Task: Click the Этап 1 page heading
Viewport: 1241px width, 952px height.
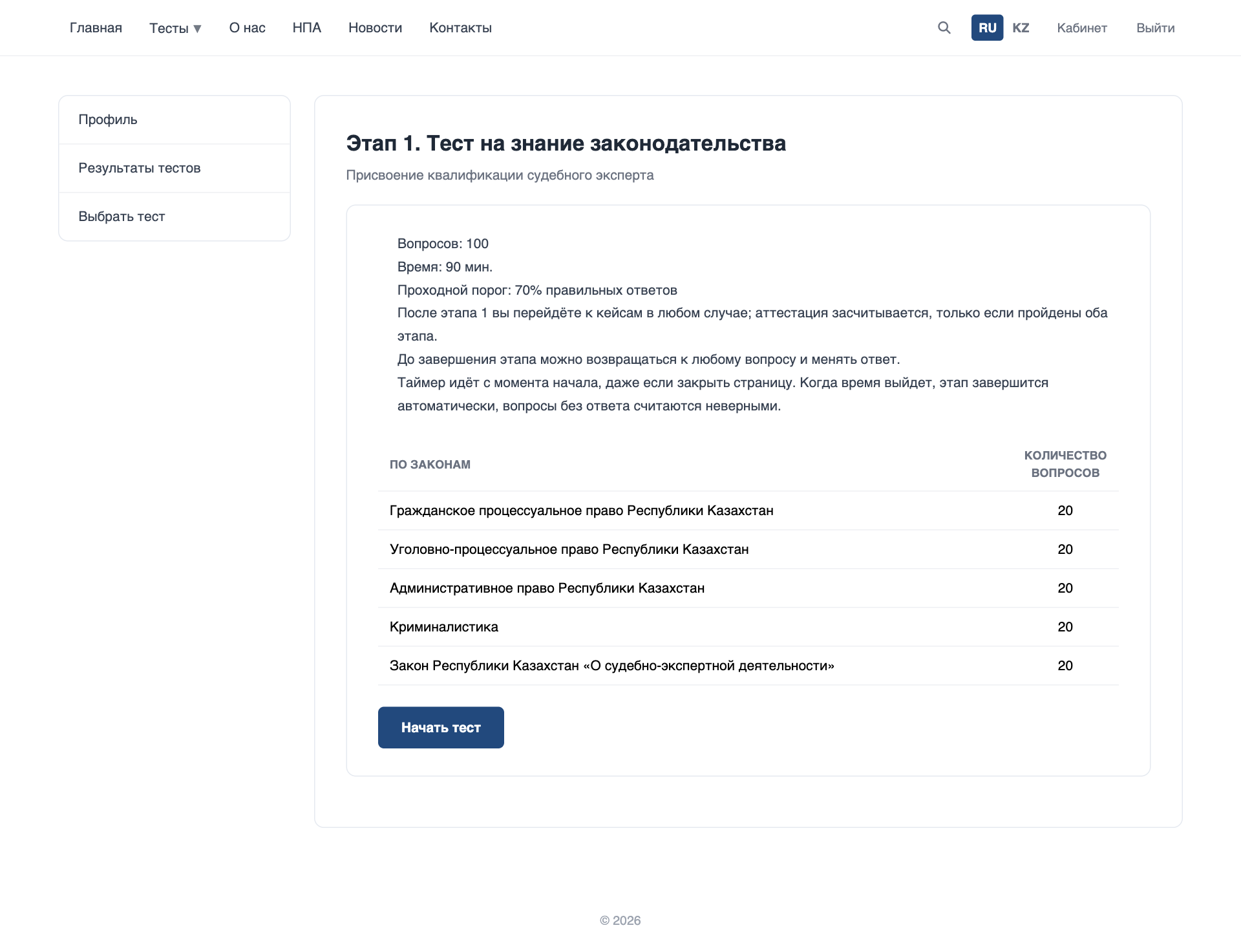Action: point(566,143)
